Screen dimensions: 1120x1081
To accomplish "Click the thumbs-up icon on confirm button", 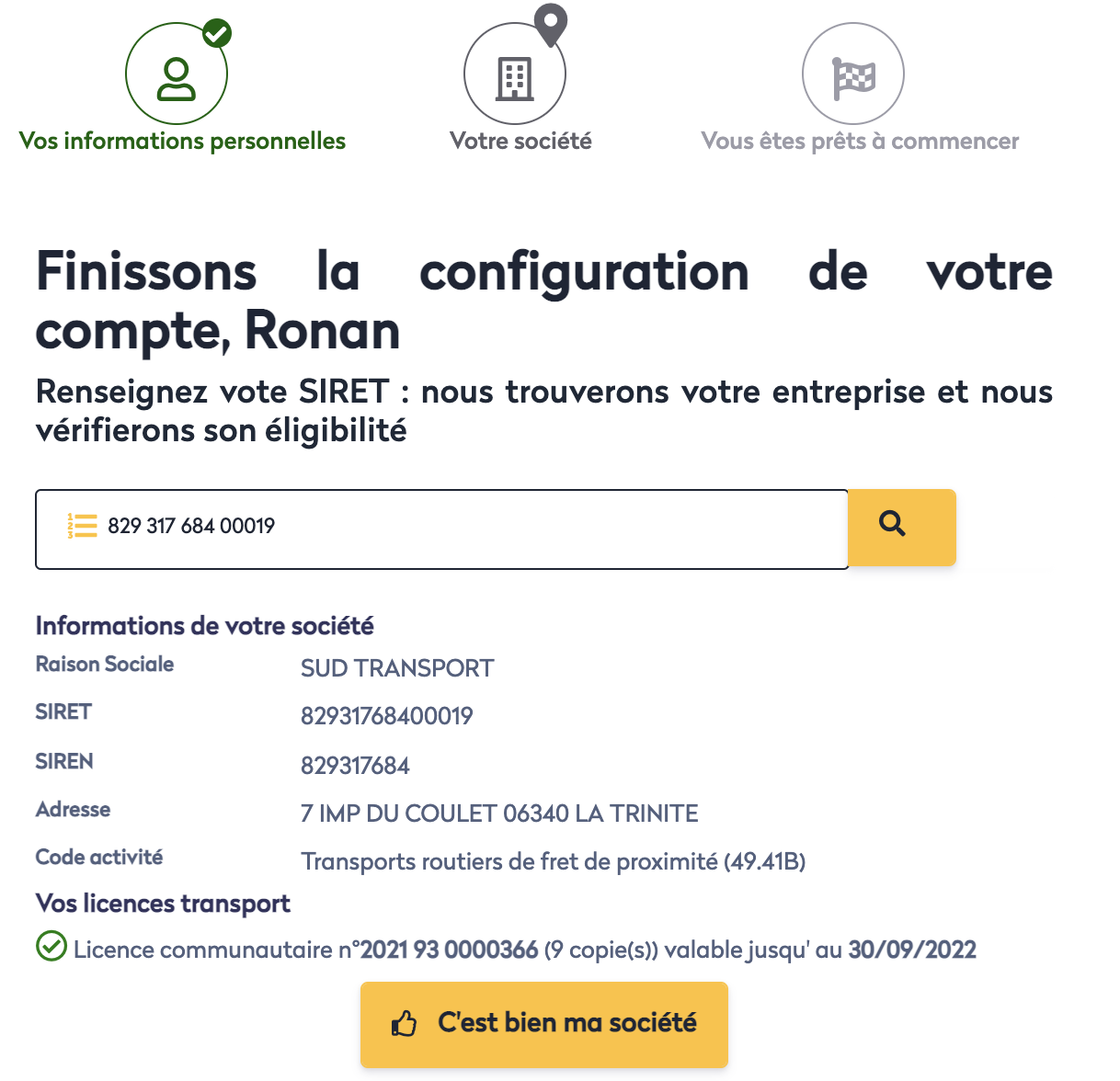I will point(404,1024).
